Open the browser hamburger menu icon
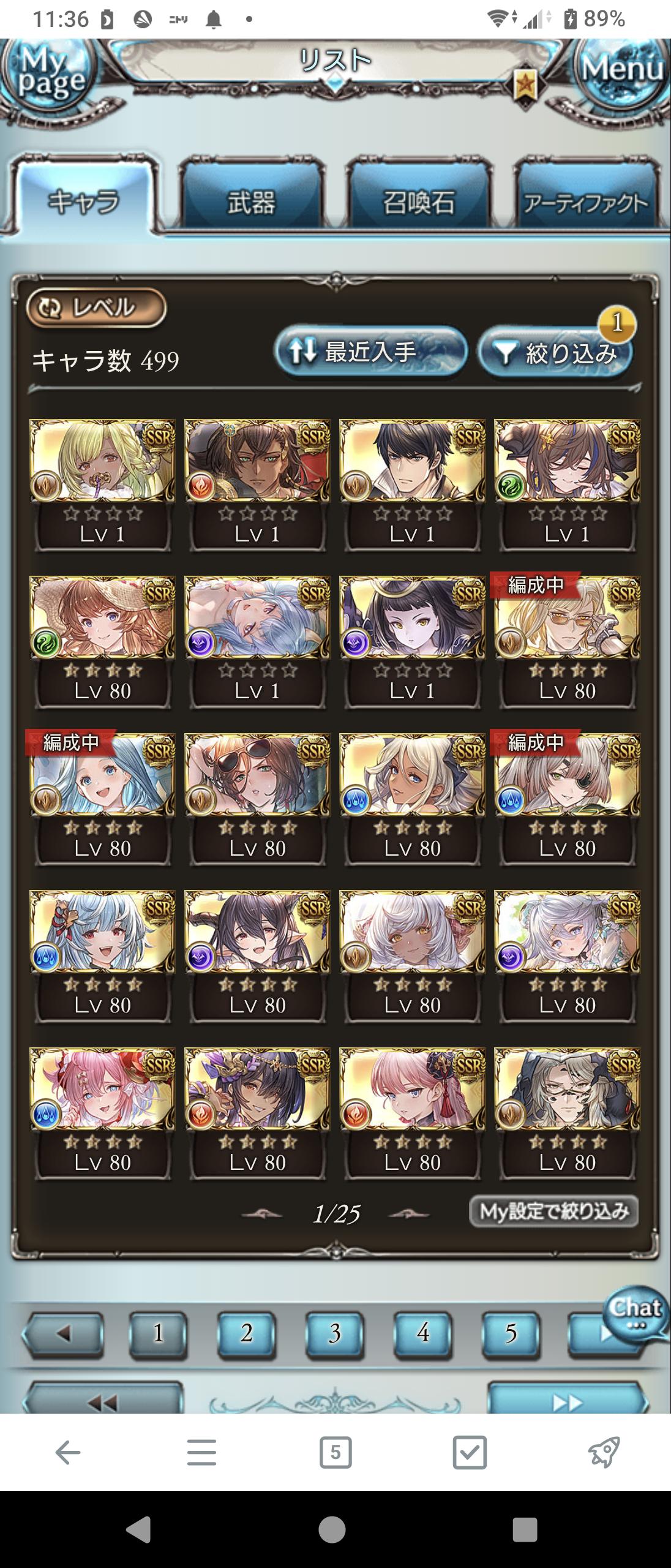The width and height of the screenshot is (671, 1568). [x=201, y=1452]
